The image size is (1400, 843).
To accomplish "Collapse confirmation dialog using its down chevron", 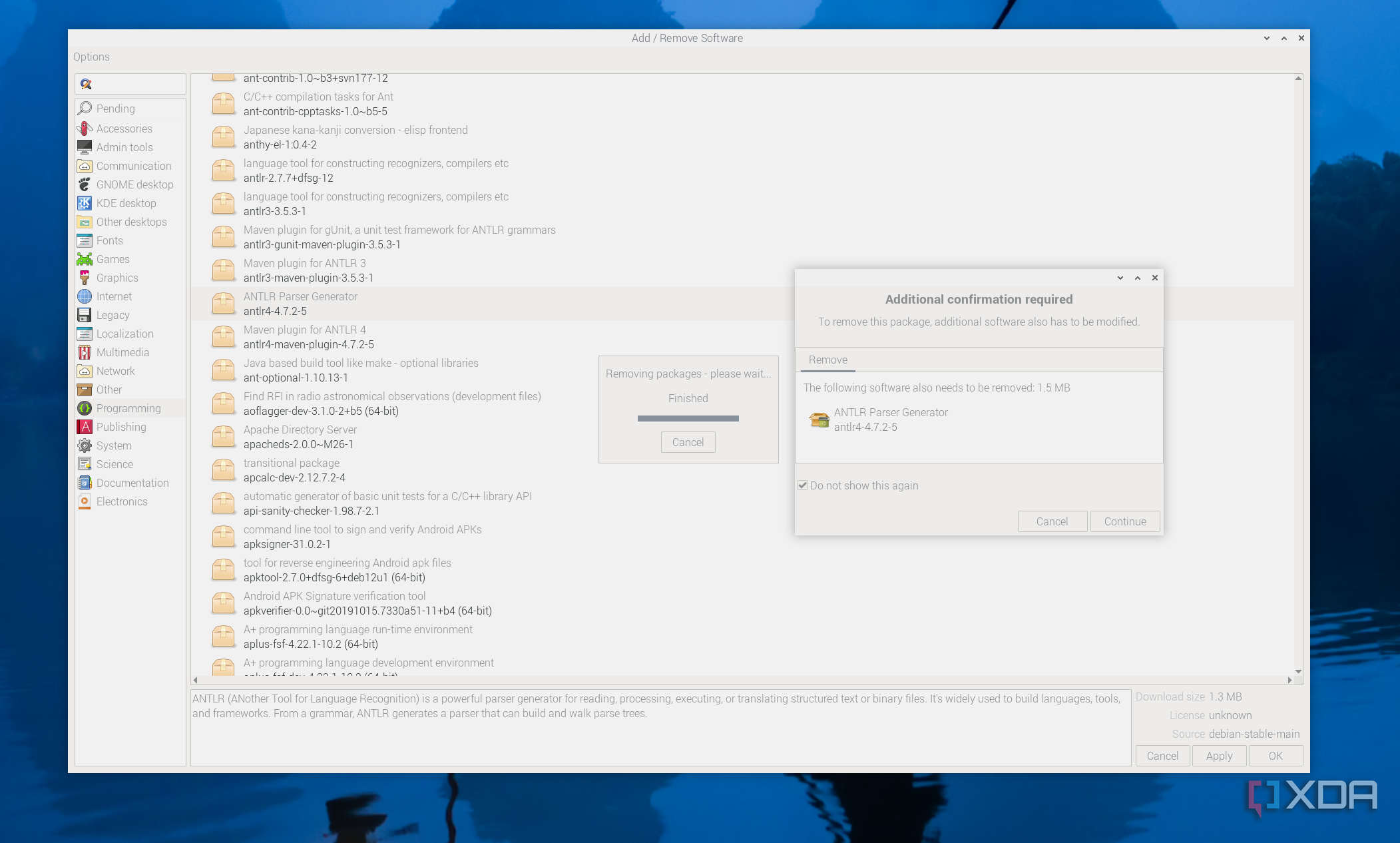I will click(x=1120, y=278).
